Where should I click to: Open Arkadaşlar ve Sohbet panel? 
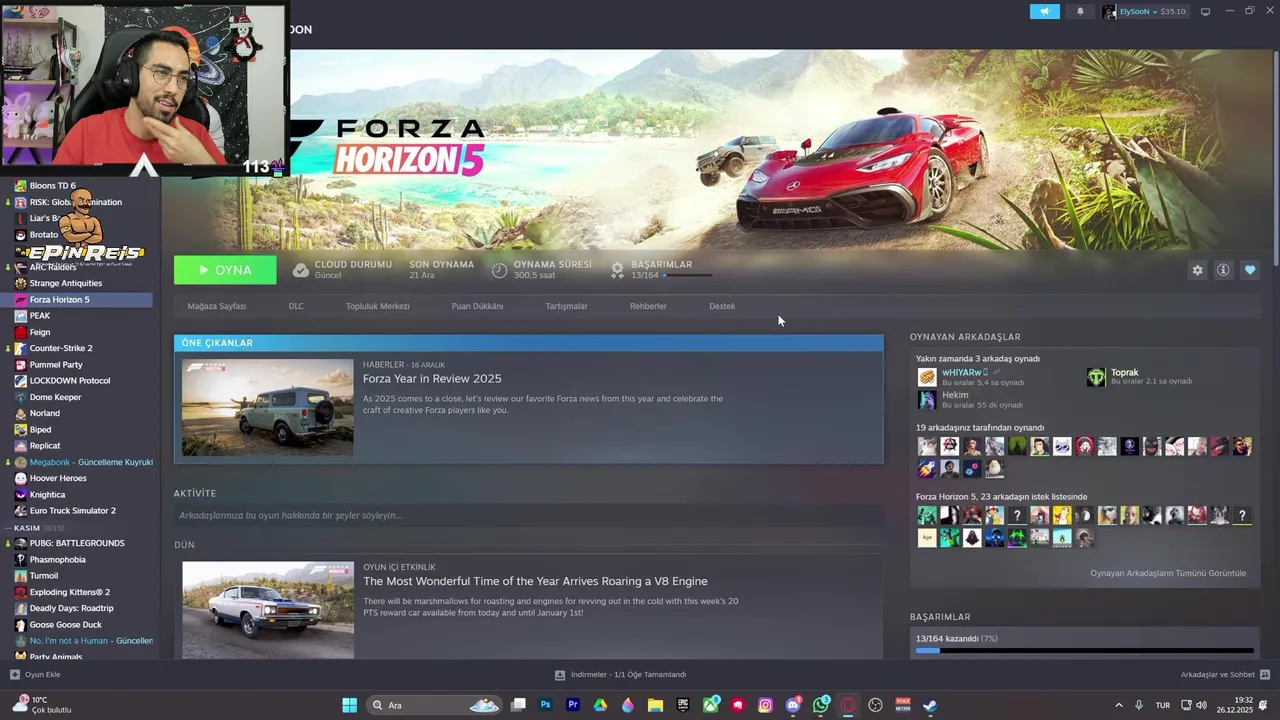coord(1225,675)
